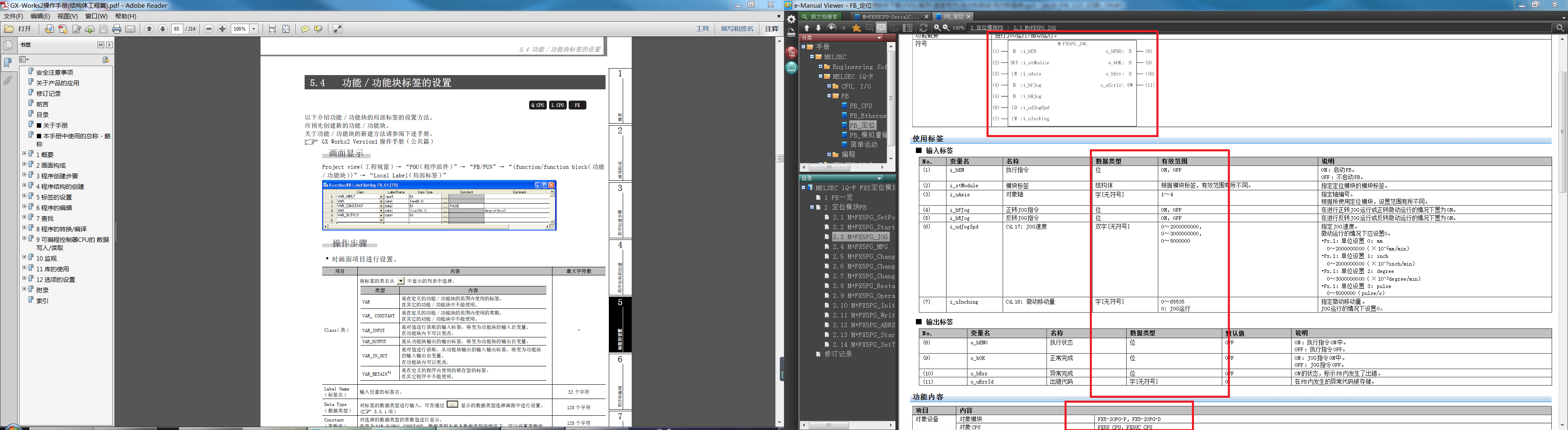Toggle the e-Manual comment display button
The width and height of the screenshot is (1568, 430).
[x=882, y=28]
